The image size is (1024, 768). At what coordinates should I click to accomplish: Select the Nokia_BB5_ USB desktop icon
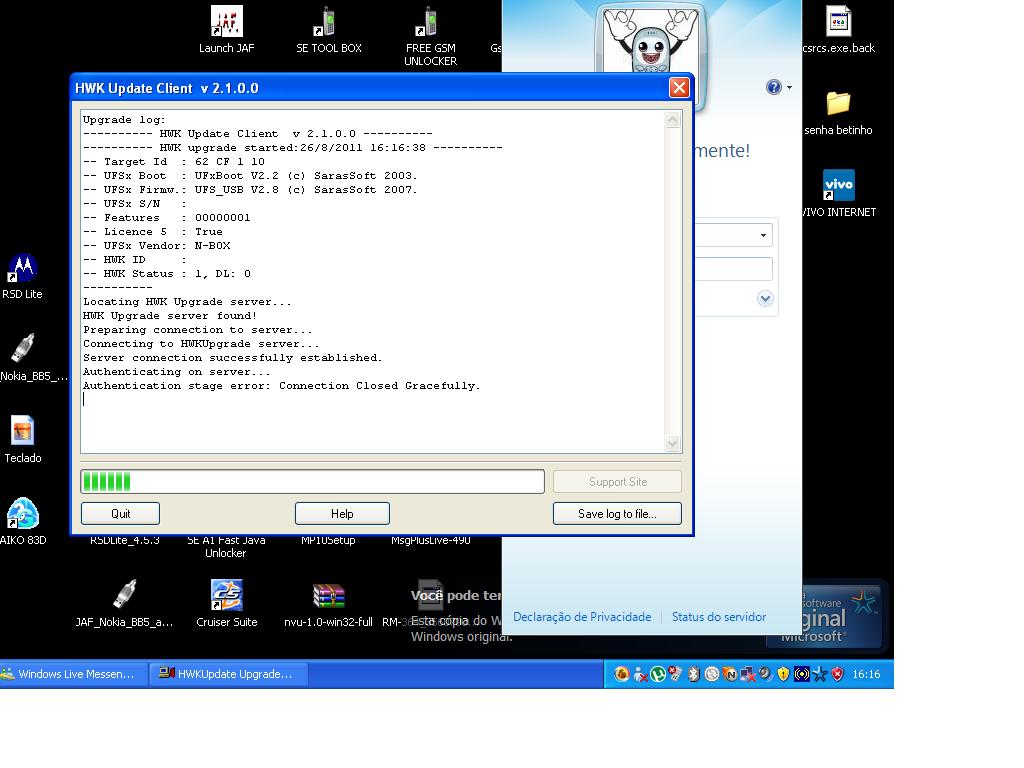[x=26, y=358]
